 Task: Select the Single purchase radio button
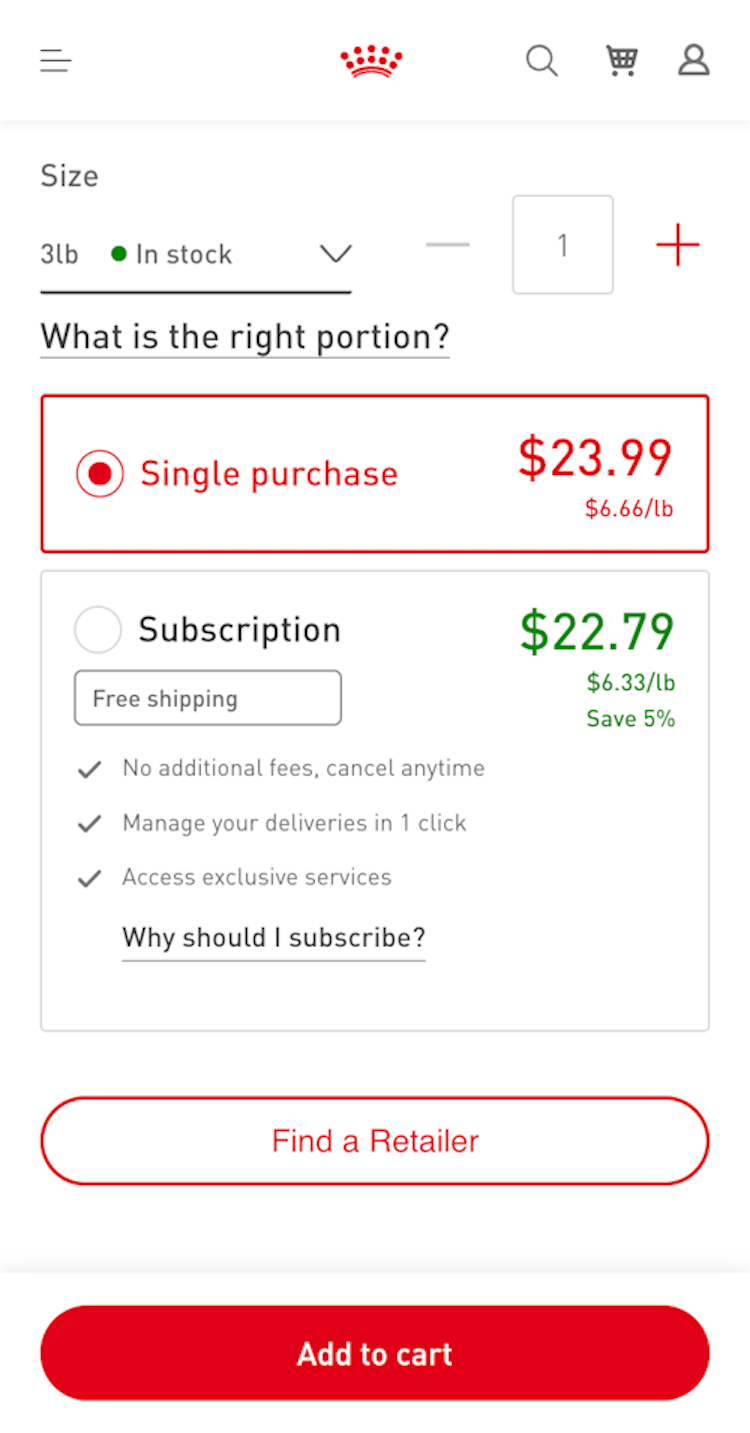[100, 474]
